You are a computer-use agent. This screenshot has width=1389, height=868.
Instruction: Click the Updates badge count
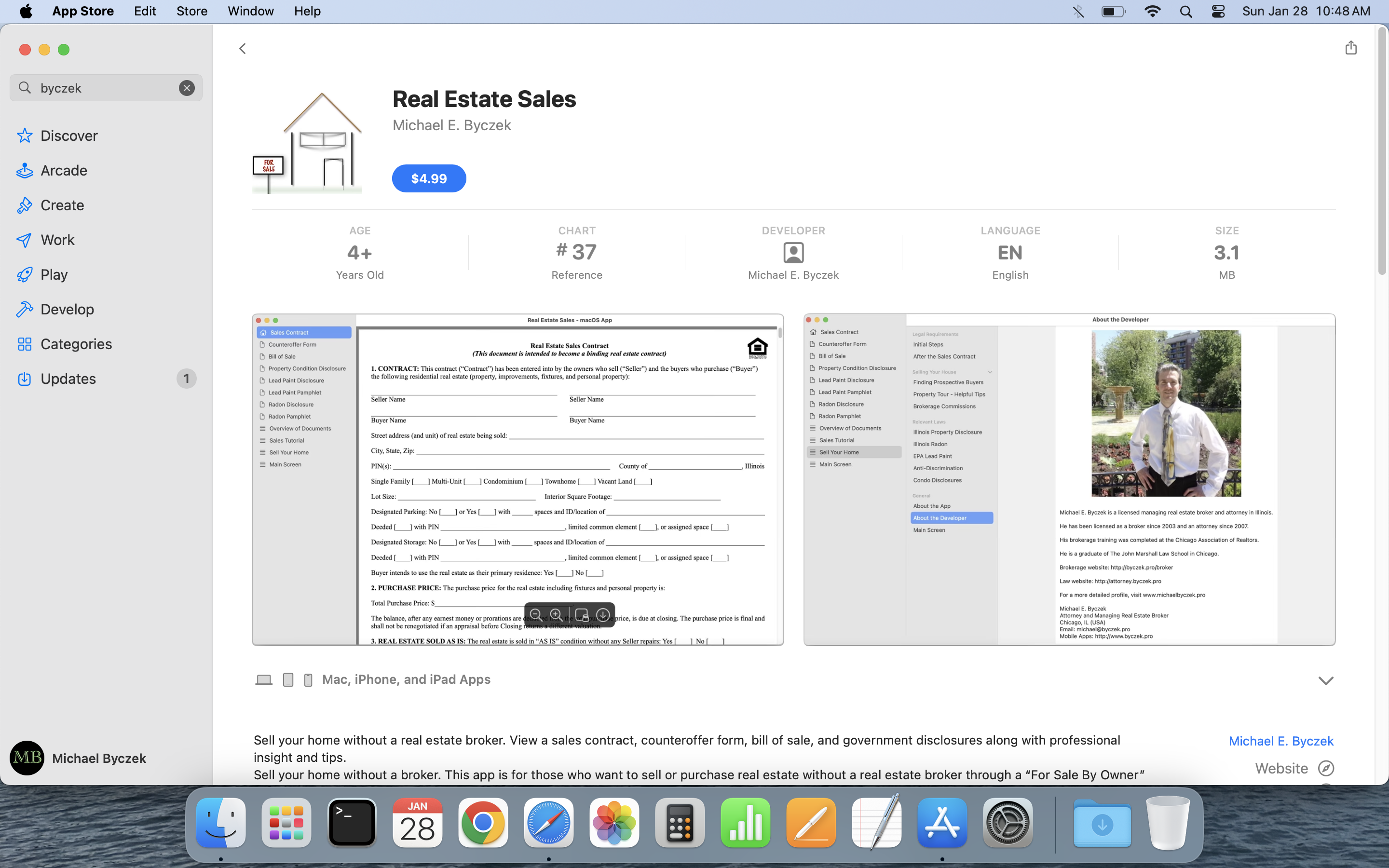click(x=186, y=379)
